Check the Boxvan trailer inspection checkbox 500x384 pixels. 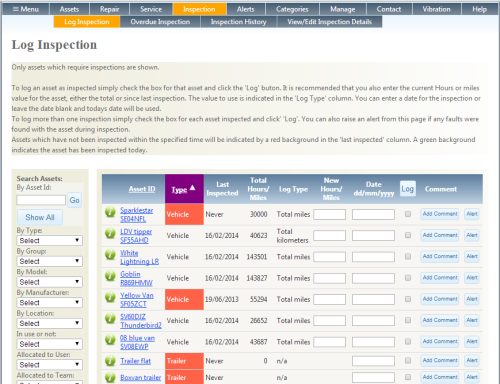(x=408, y=377)
